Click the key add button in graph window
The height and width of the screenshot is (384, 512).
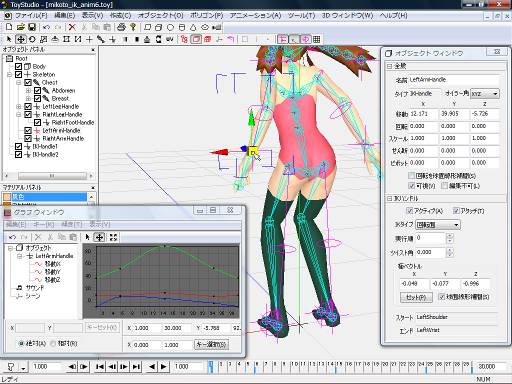pos(211,344)
